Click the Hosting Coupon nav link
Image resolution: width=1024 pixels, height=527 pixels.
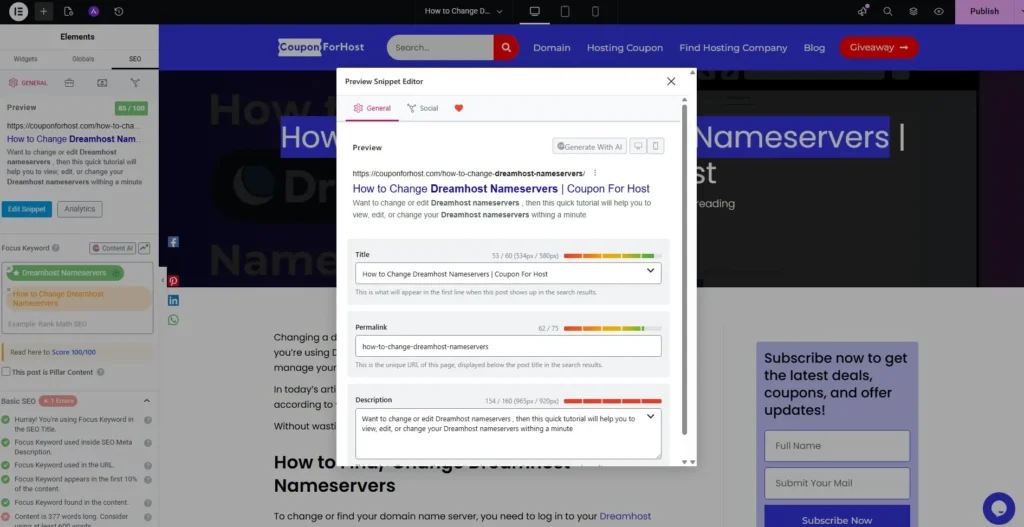click(x=625, y=48)
